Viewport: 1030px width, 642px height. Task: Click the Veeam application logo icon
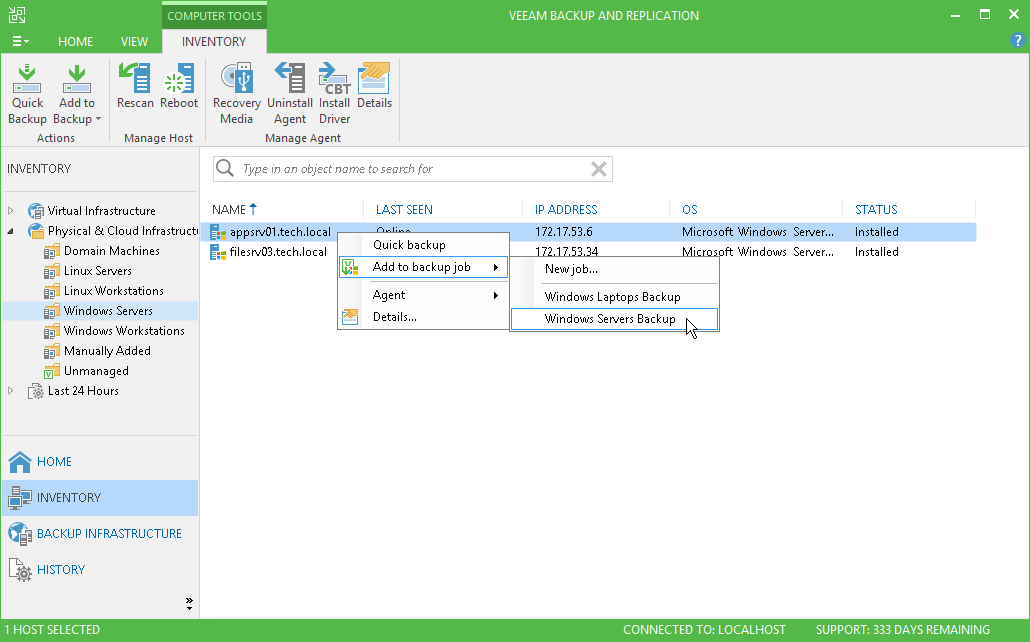tap(17, 15)
